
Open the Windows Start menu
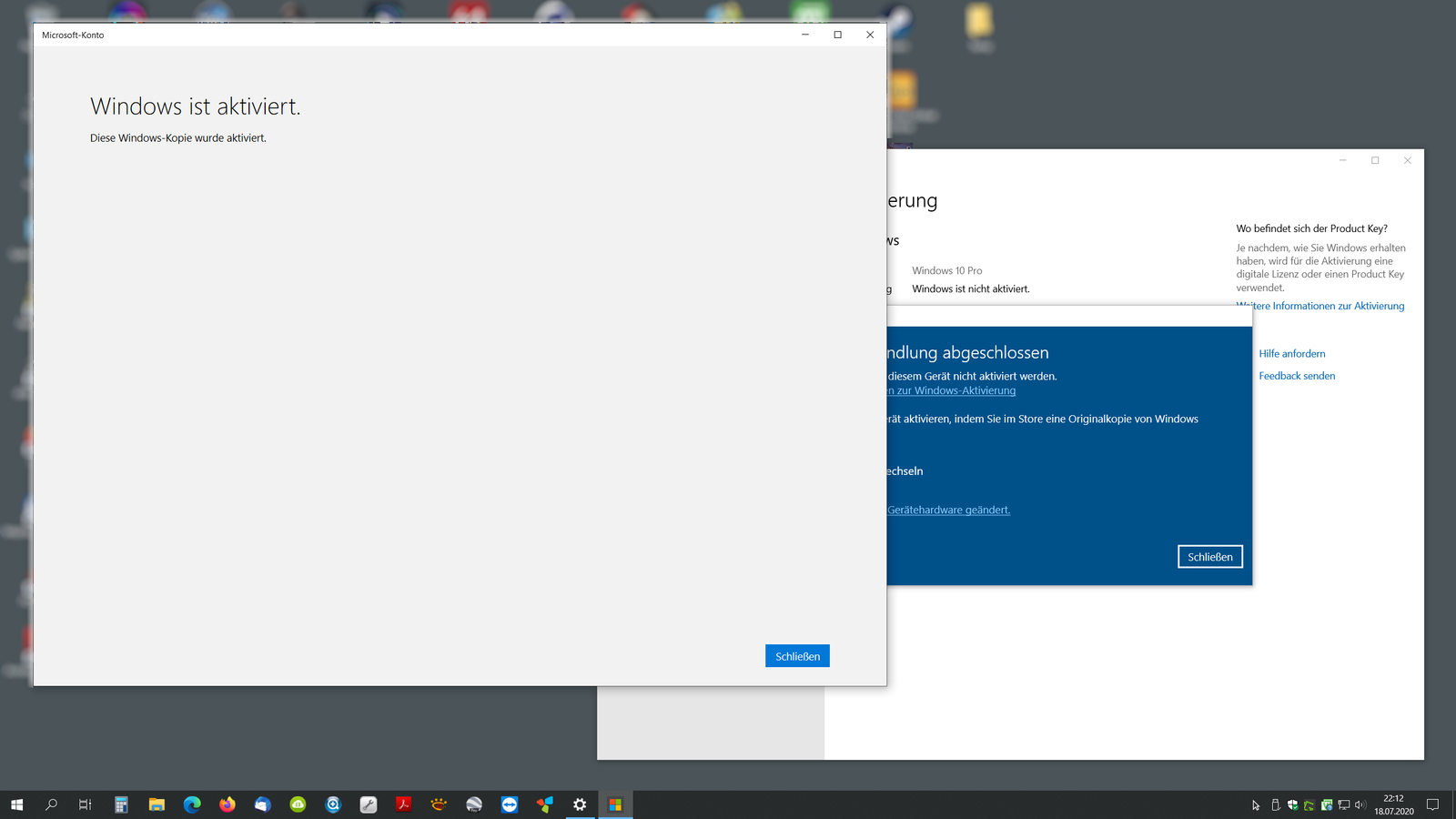pyautogui.click(x=16, y=804)
